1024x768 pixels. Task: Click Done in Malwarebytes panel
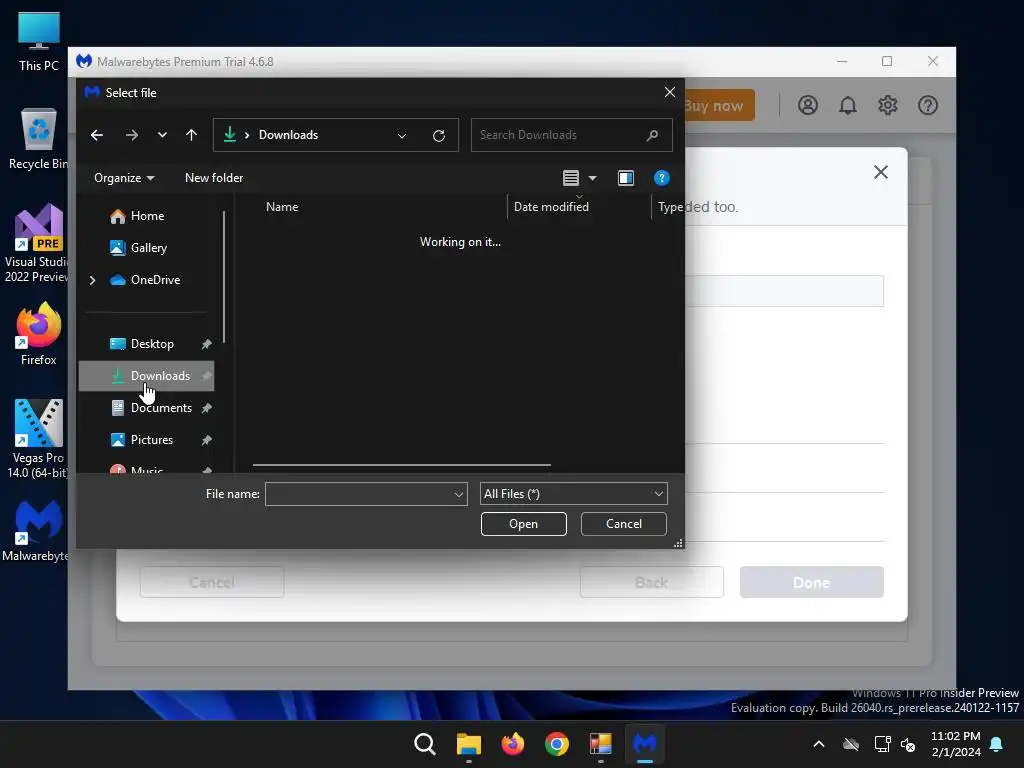click(812, 583)
